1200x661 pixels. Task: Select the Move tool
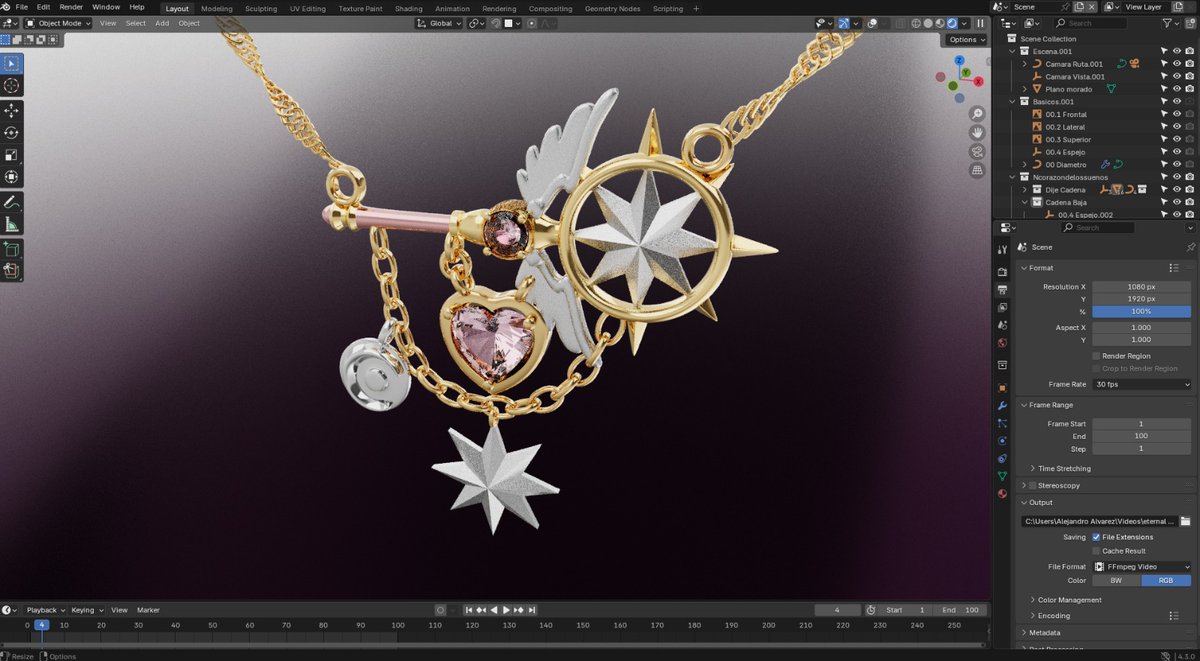tap(12, 110)
